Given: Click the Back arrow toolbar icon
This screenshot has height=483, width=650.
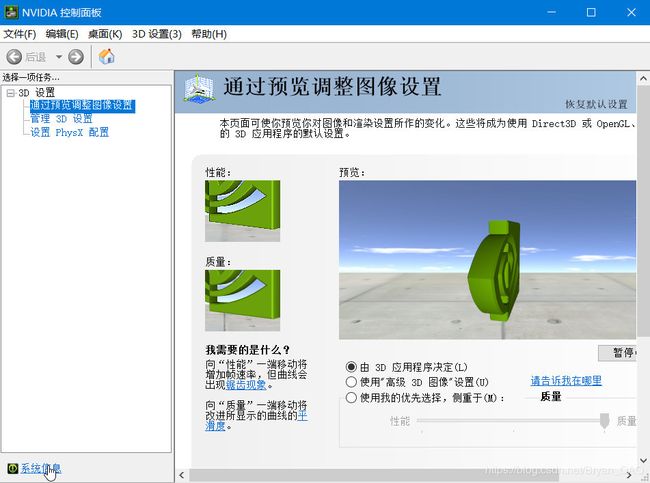Looking at the screenshot, I should (14, 56).
